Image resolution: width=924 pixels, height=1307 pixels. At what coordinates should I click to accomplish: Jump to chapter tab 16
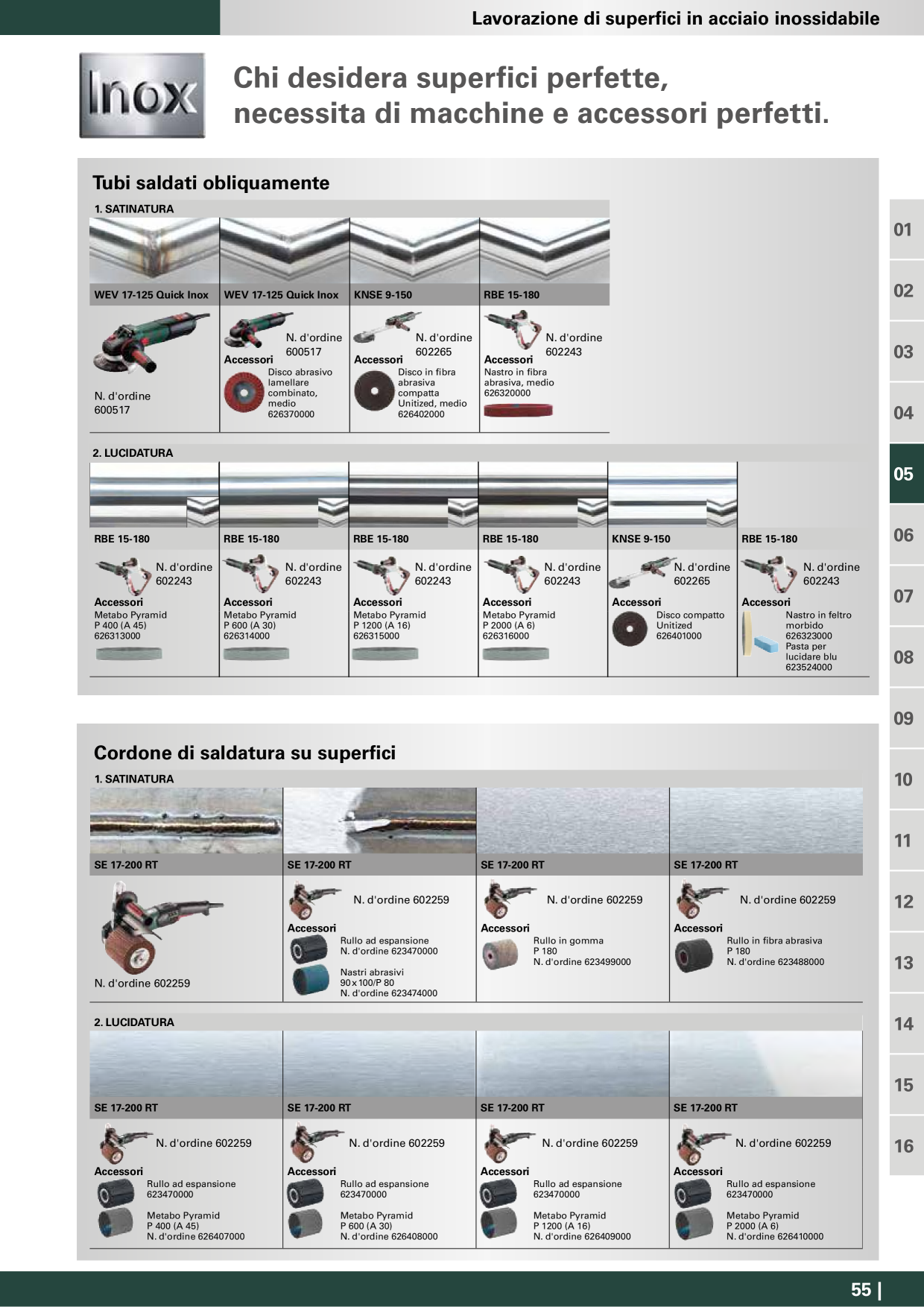point(906,1146)
